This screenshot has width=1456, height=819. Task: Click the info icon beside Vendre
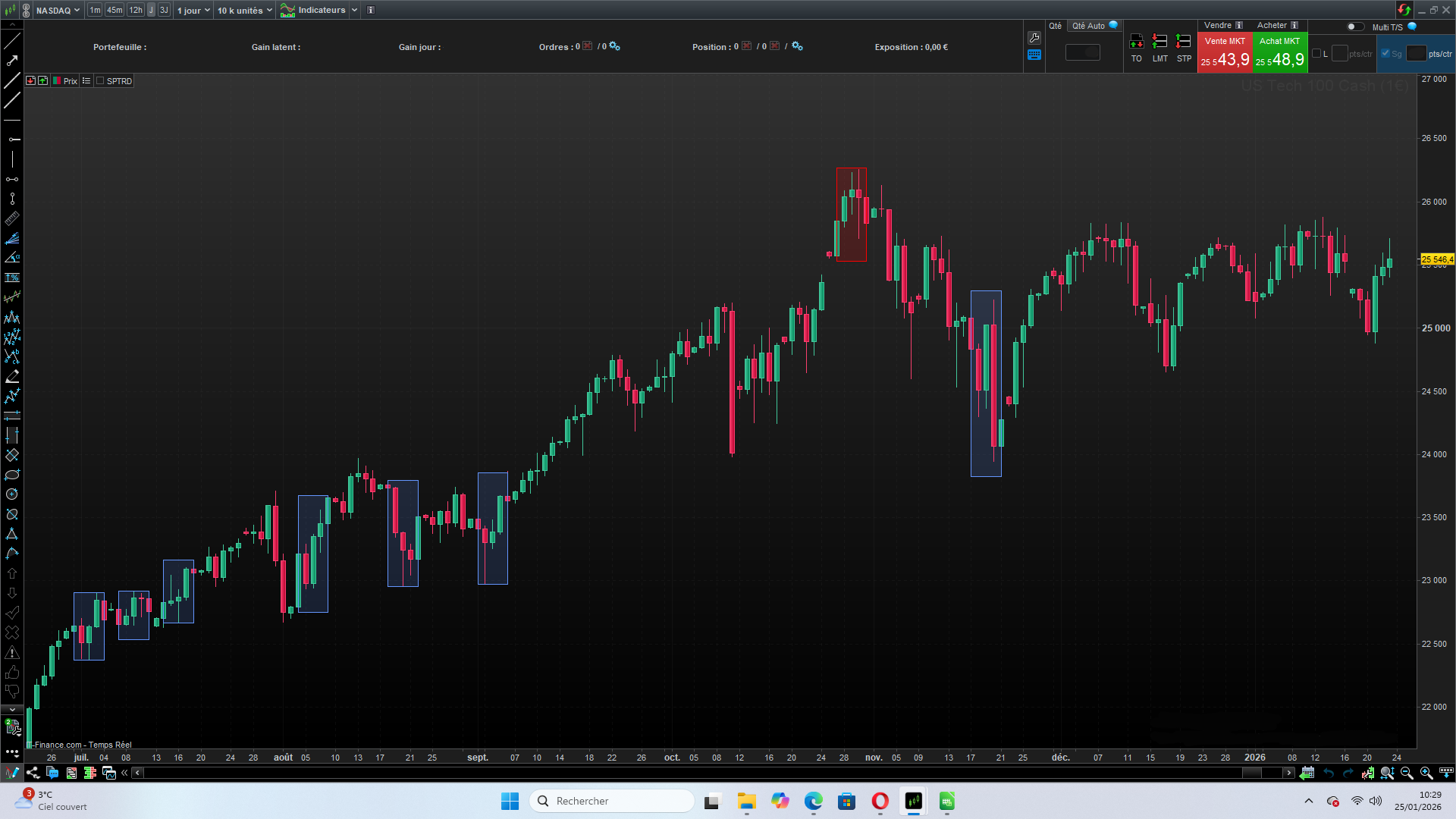[x=1239, y=26]
